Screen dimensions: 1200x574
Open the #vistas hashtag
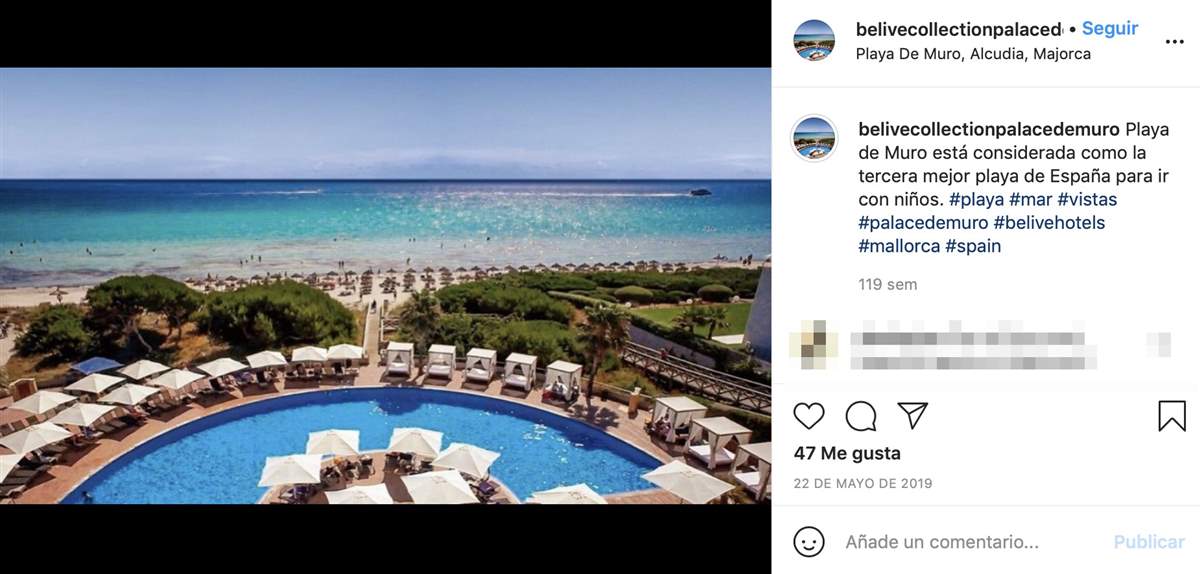(1087, 199)
